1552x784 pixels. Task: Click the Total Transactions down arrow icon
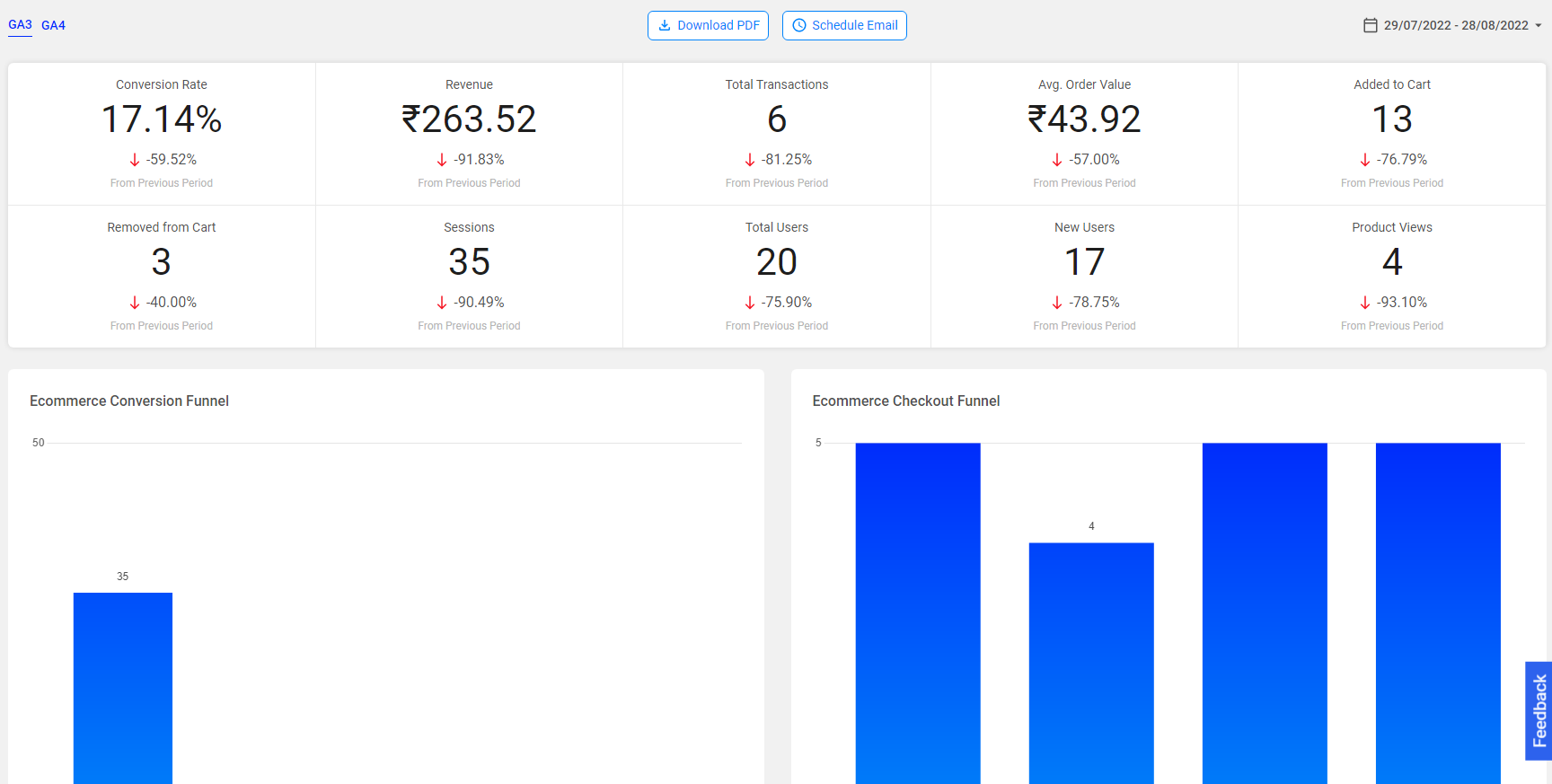[750, 160]
